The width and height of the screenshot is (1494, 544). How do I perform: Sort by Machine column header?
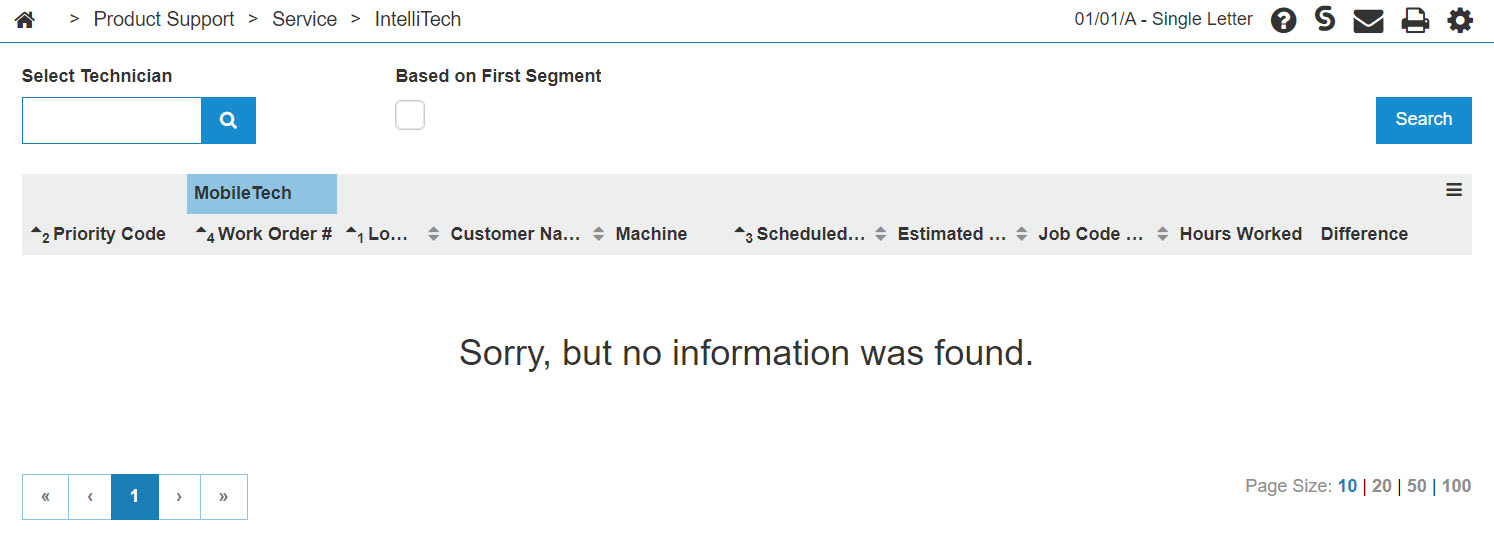pyautogui.click(x=651, y=234)
